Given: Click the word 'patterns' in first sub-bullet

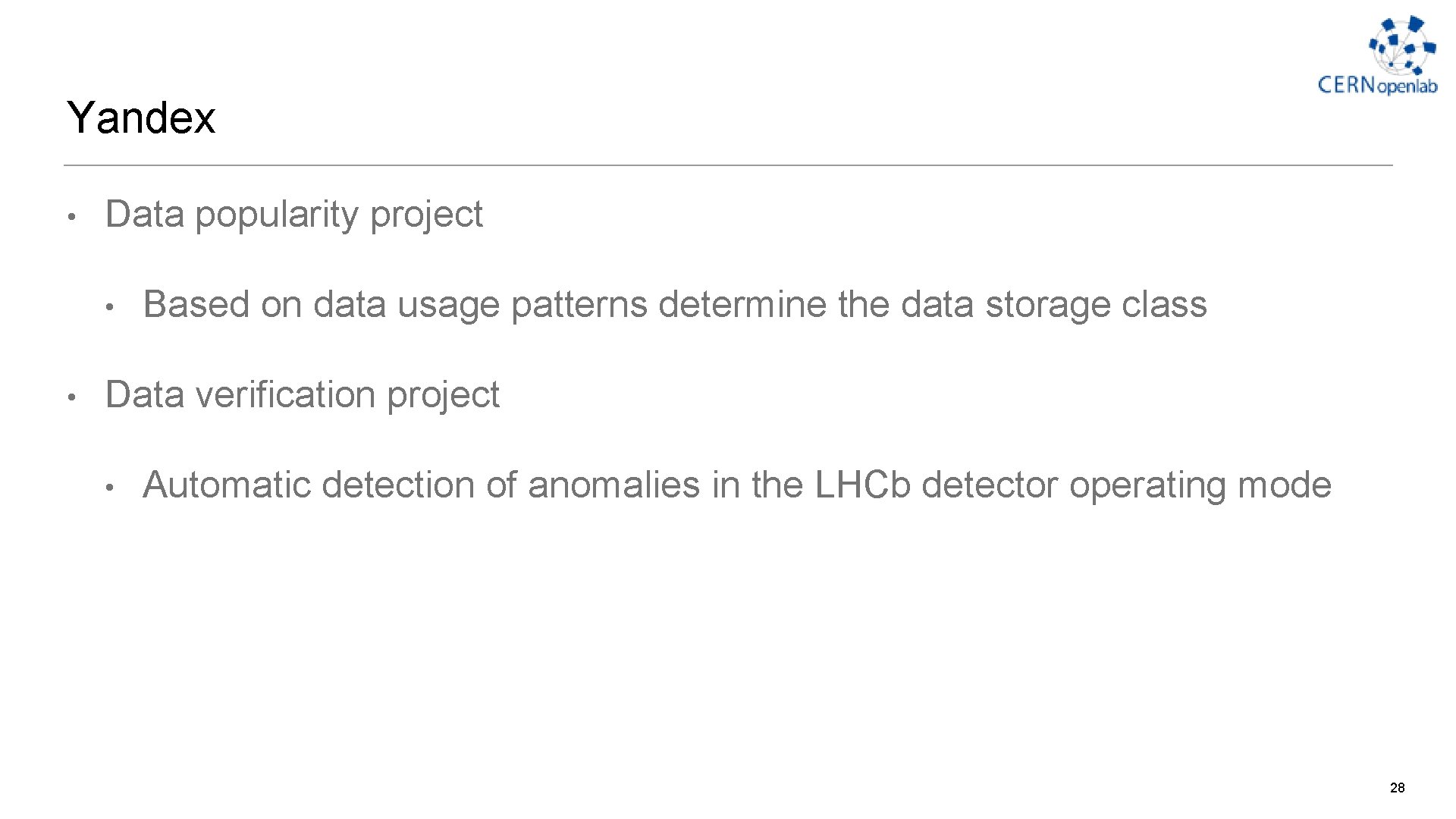Looking at the screenshot, I should (x=579, y=305).
